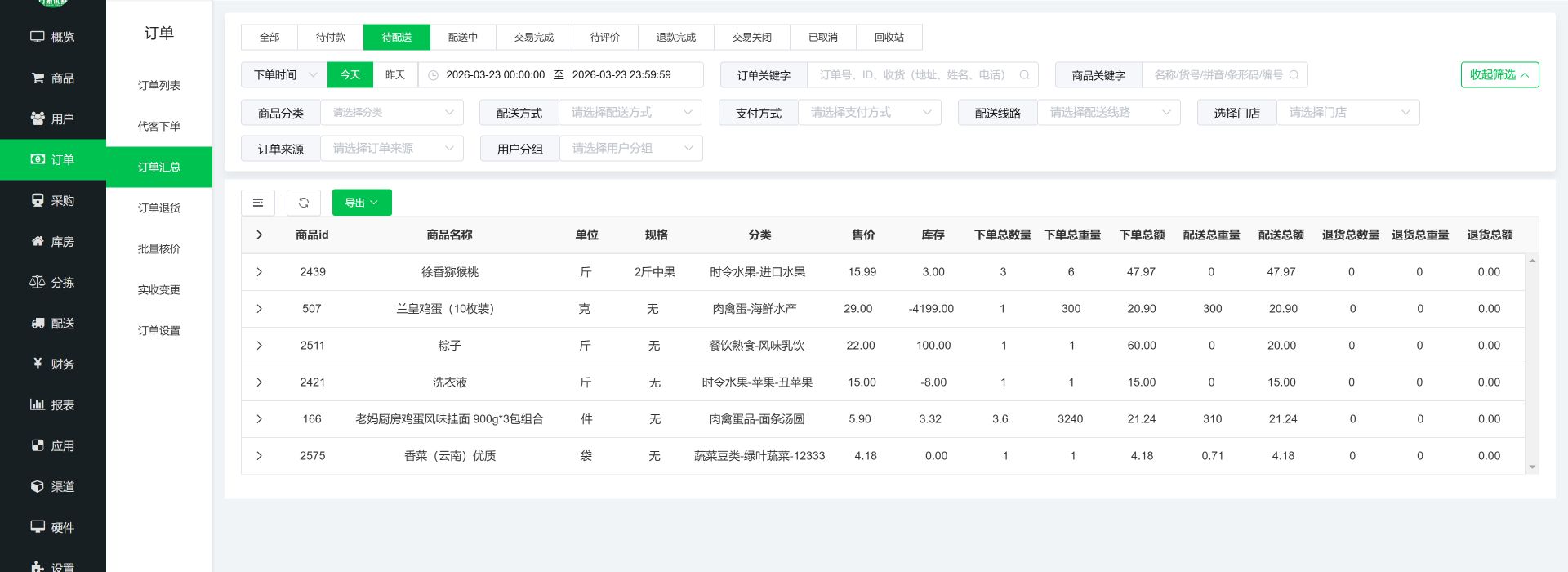
Task: Expand the 老妈厨房鸡蛋风味挂面 row
Action: (x=259, y=419)
